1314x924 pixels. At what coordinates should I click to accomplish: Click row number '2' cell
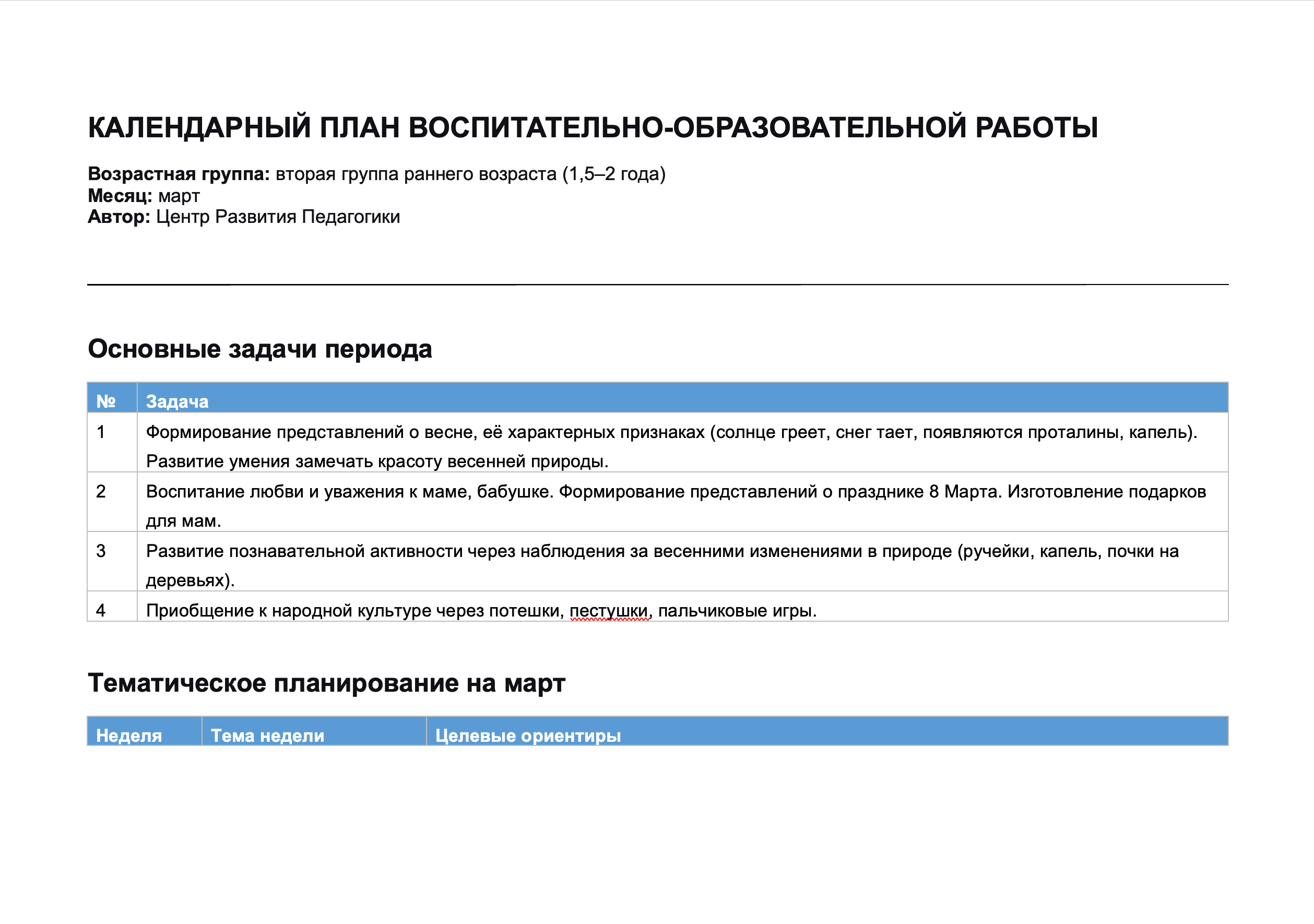pyautogui.click(x=112, y=502)
